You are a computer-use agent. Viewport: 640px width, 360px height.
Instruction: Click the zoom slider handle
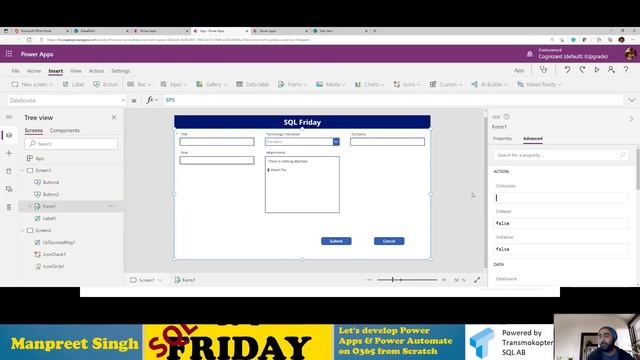point(393,280)
